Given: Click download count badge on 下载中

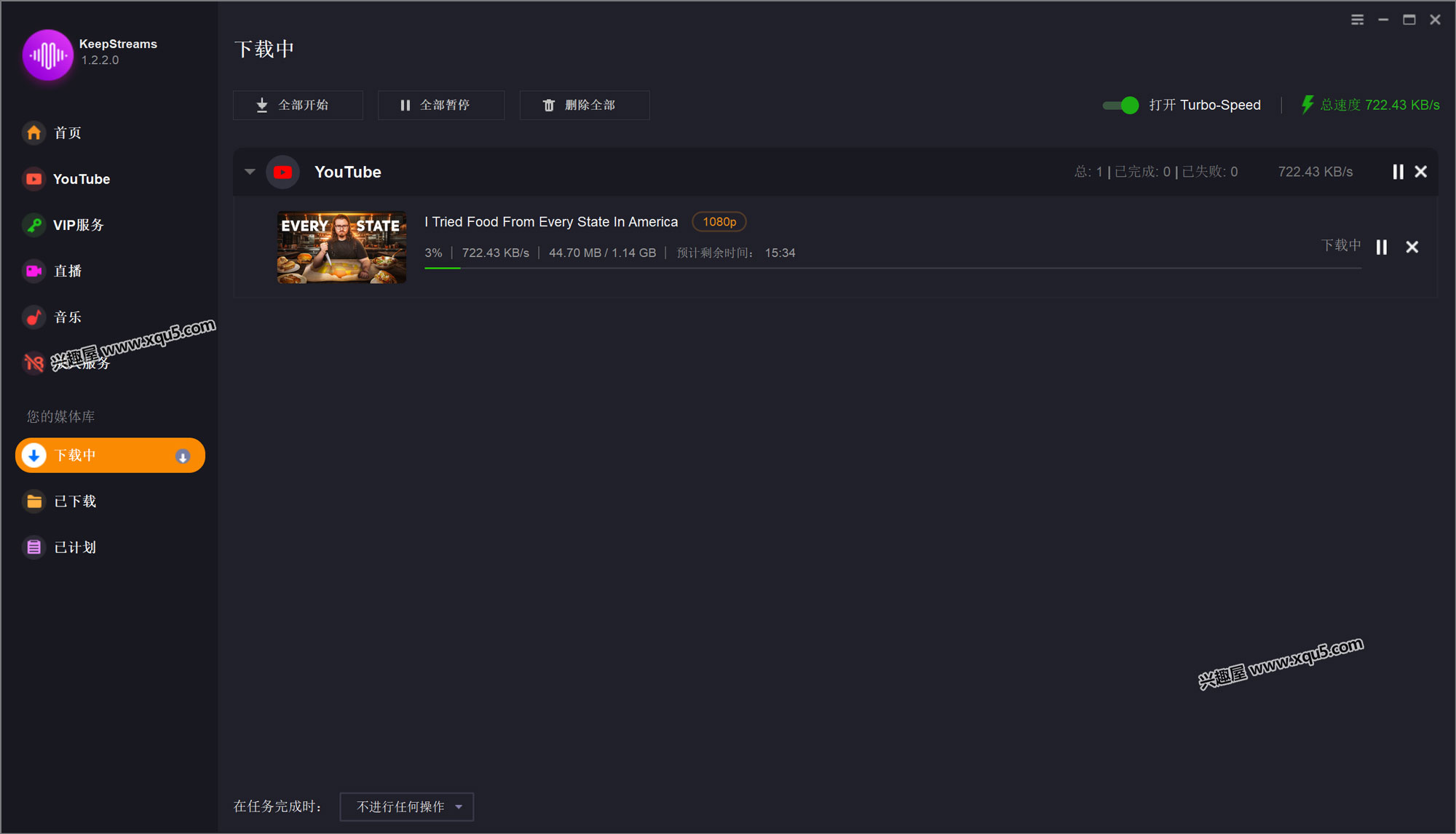Looking at the screenshot, I should (x=183, y=456).
